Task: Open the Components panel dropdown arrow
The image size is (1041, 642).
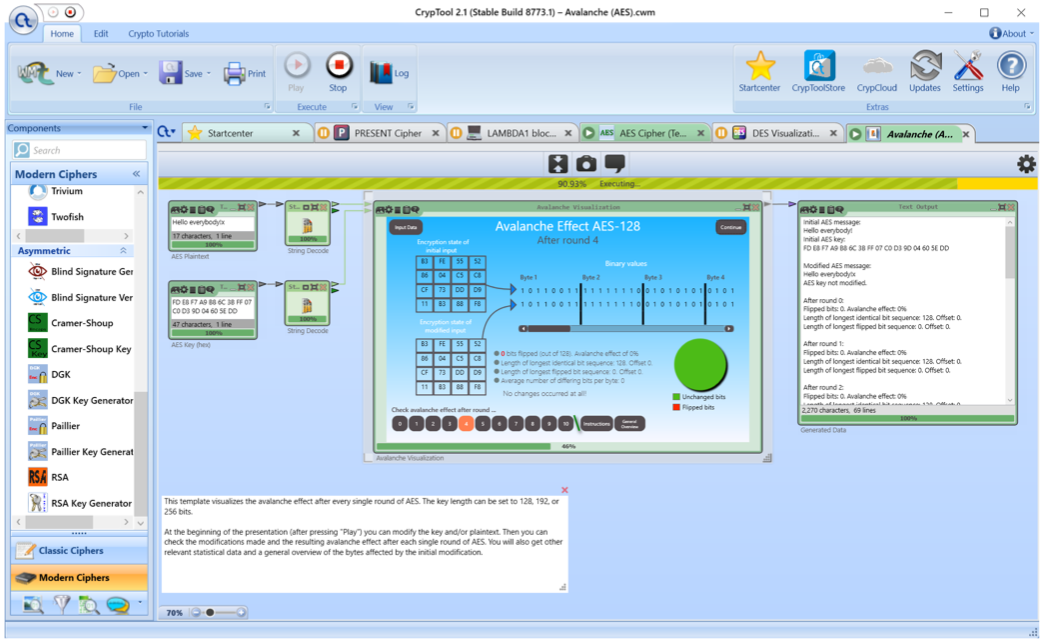Action: (x=145, y=127)
